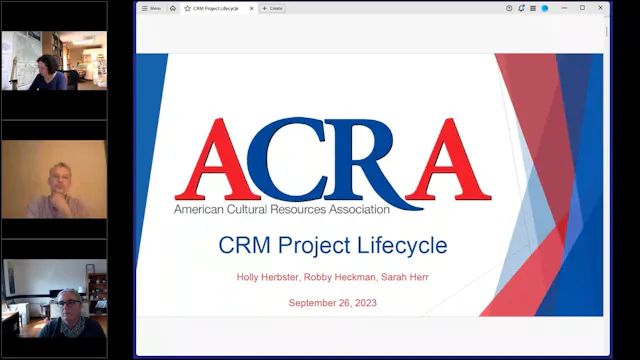Go to the Home icon

tap(173, 8)
